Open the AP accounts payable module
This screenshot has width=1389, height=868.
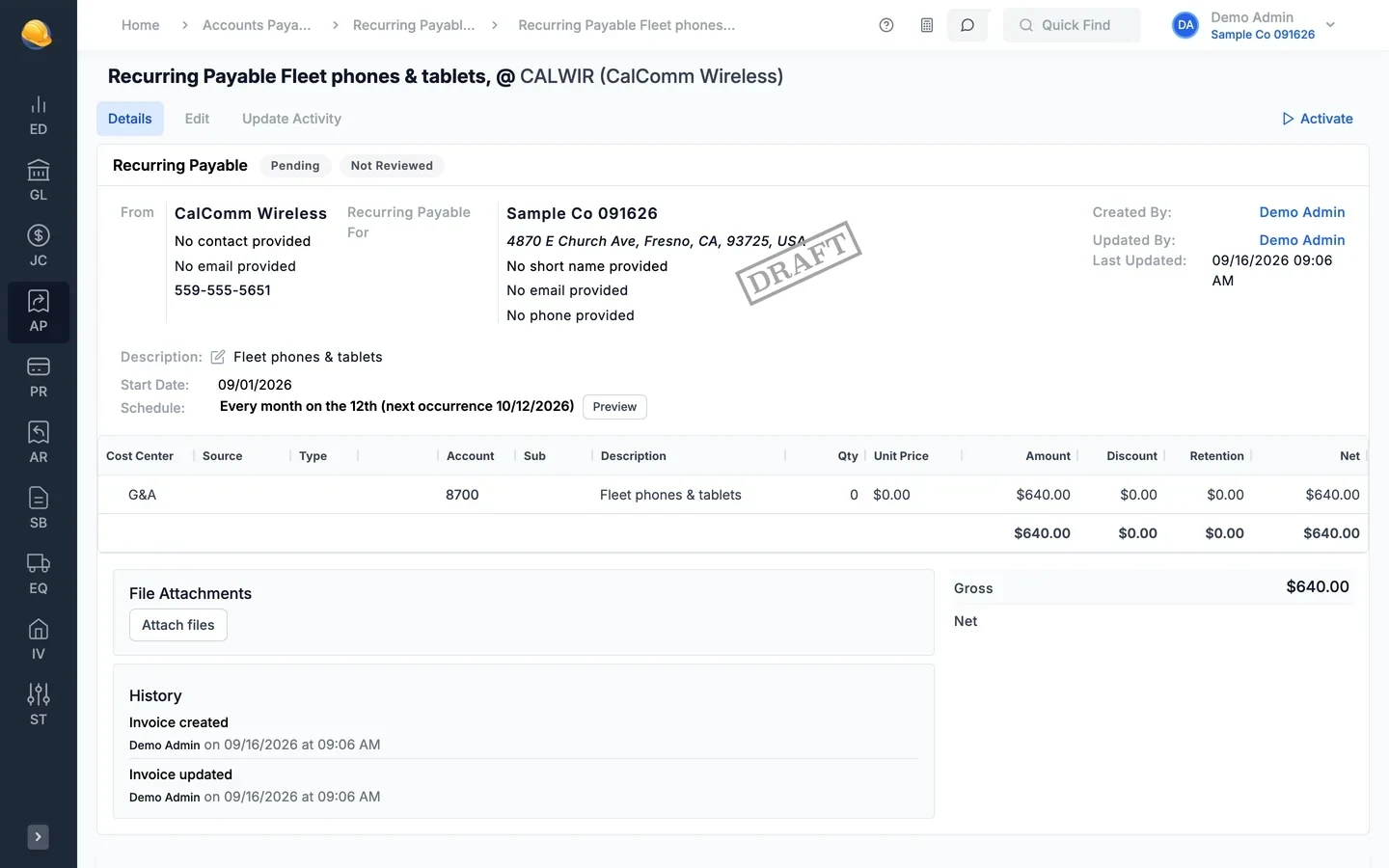coord(39,312)
